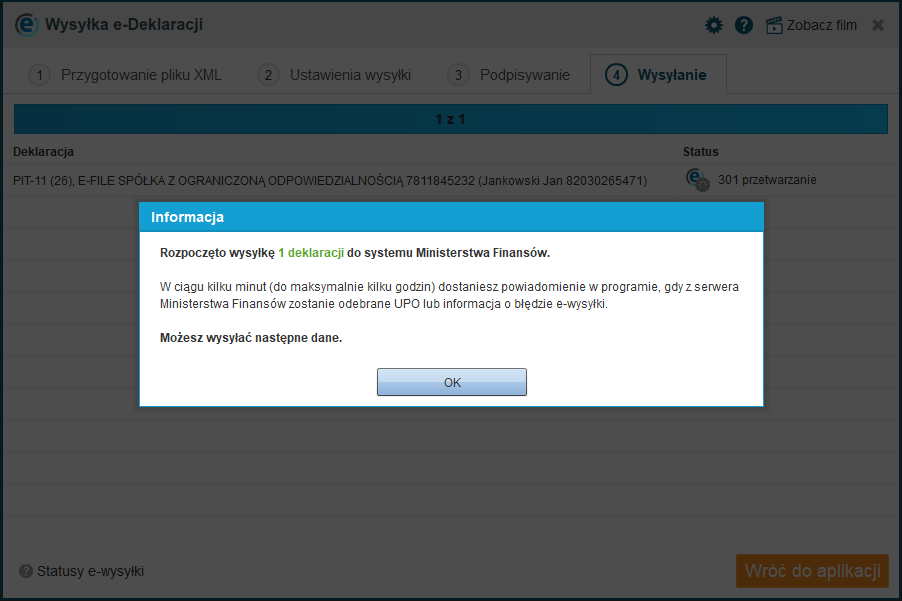Click the OK button in Informacja dialog
The height and width of the screenshot is (601, 902).
[x=452, y=382]
